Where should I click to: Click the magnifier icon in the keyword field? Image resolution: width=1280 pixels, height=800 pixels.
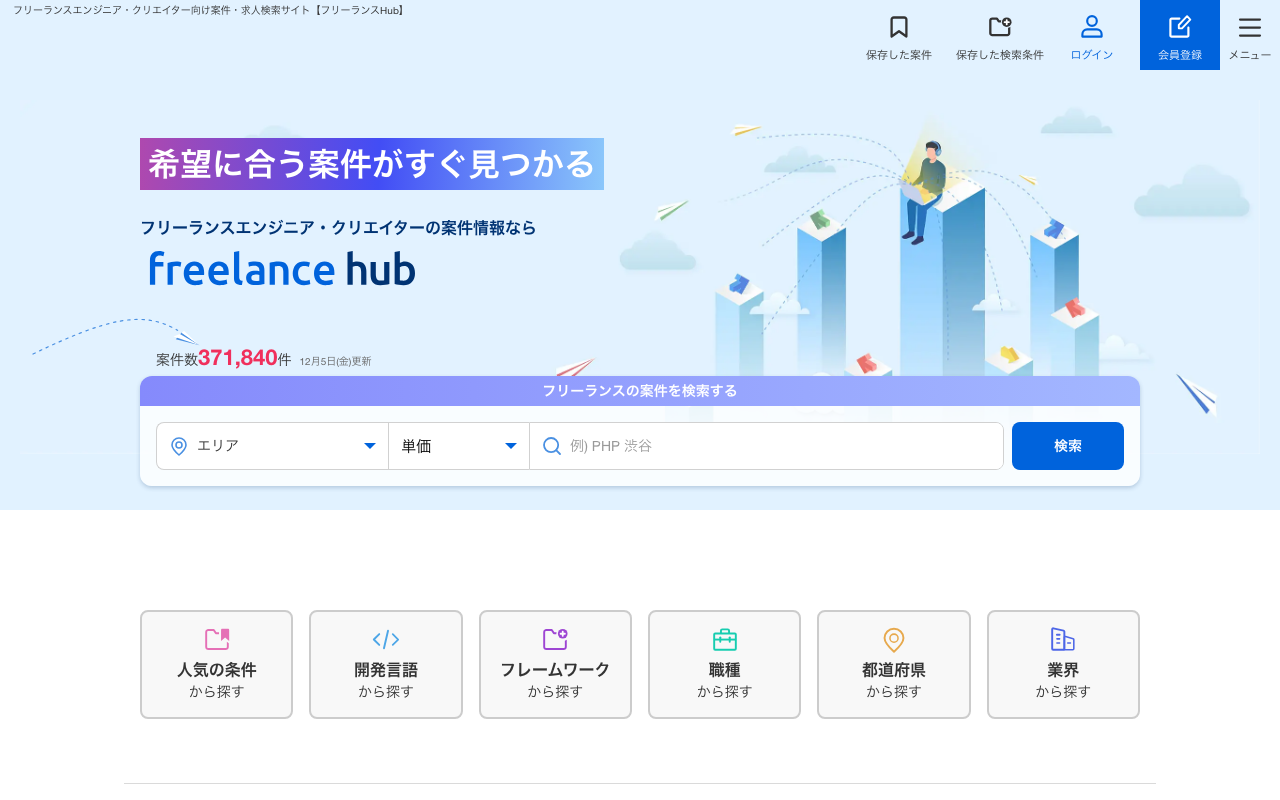click(x=552, y=445)
